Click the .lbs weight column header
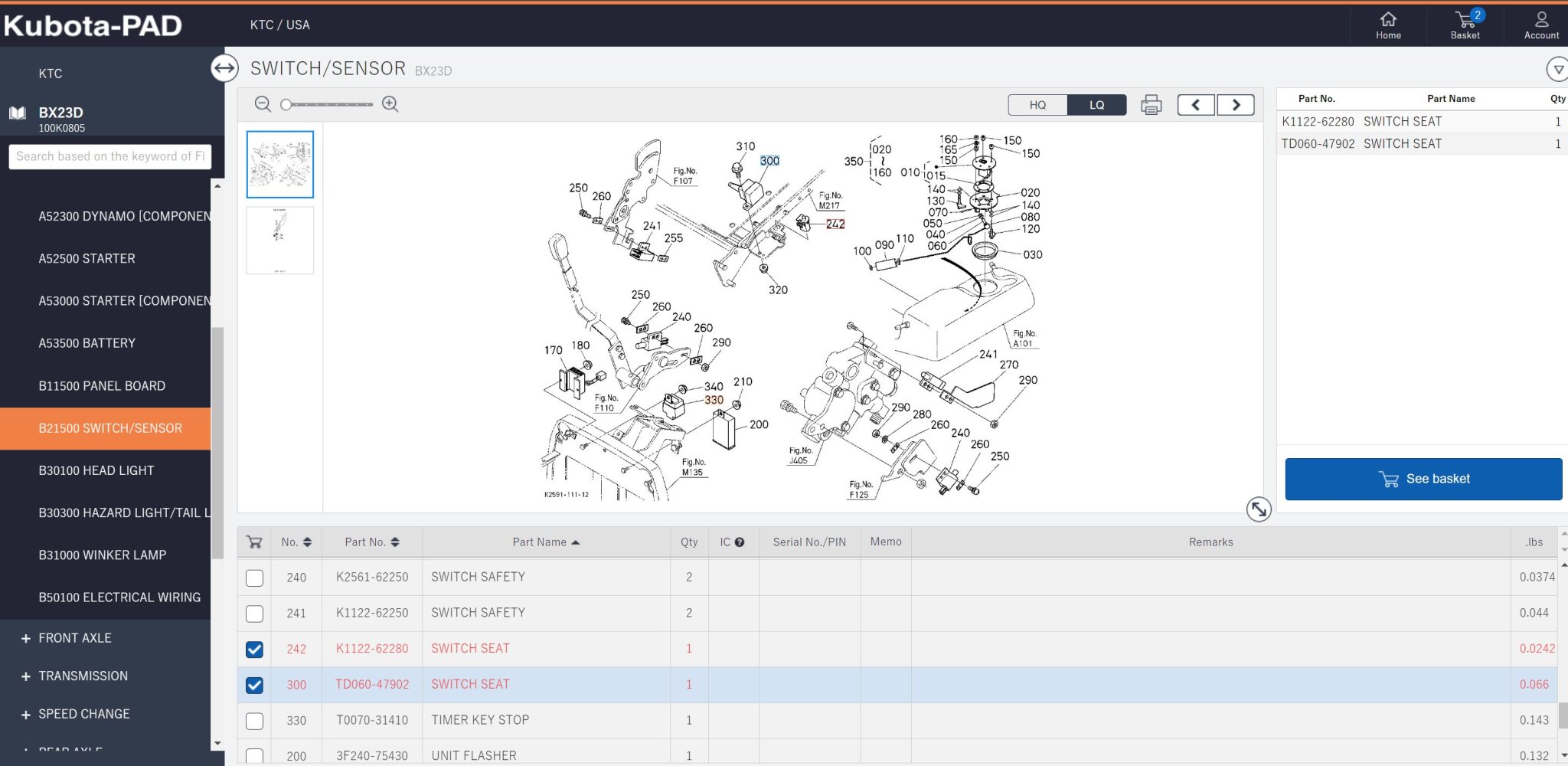This screenshot has height=766, width=1568. pos(1534,542)
